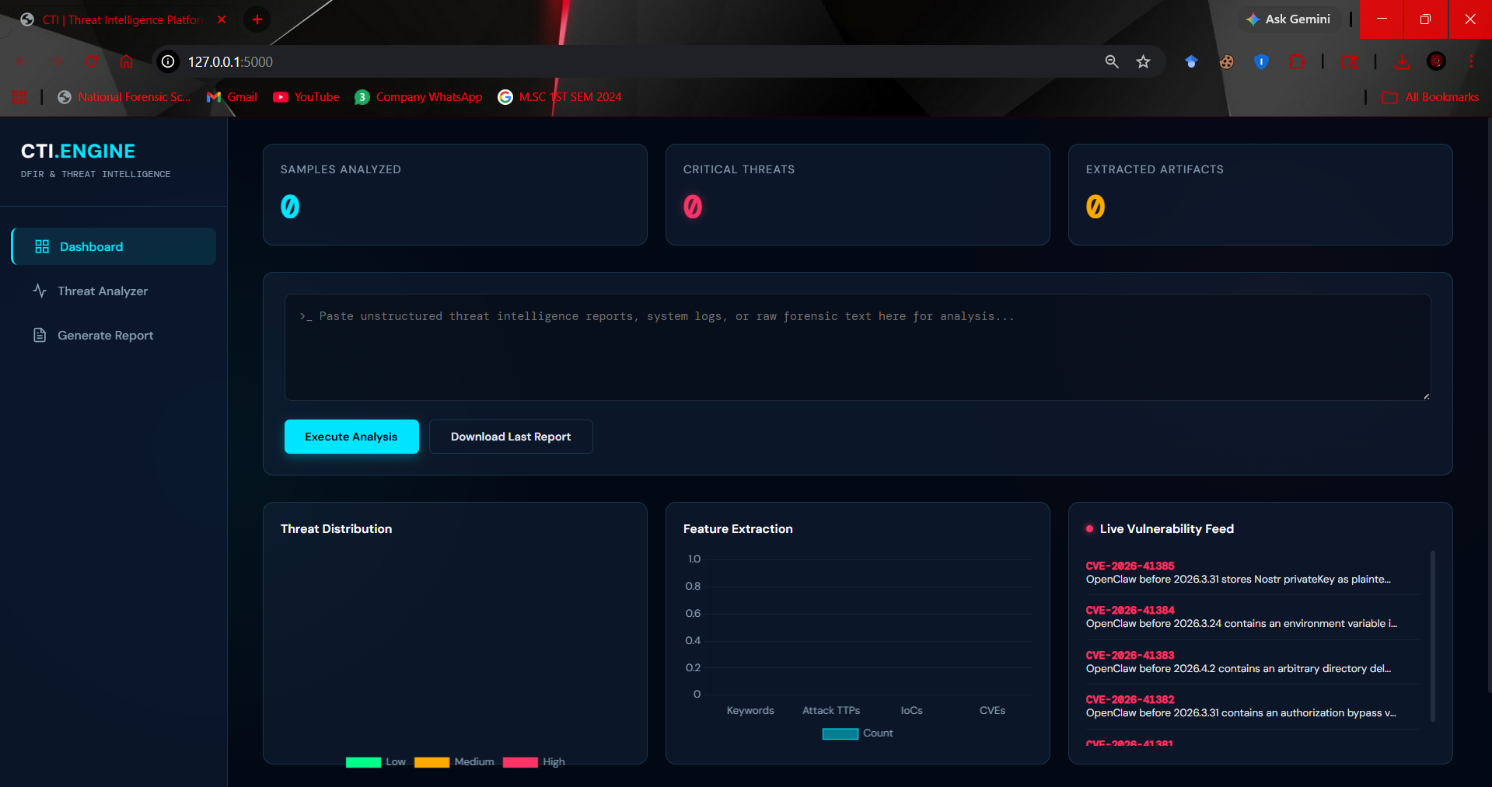Screen dimensions: 1492x787
Task: Click the Download Last Report button
Action: click(511, 437)
